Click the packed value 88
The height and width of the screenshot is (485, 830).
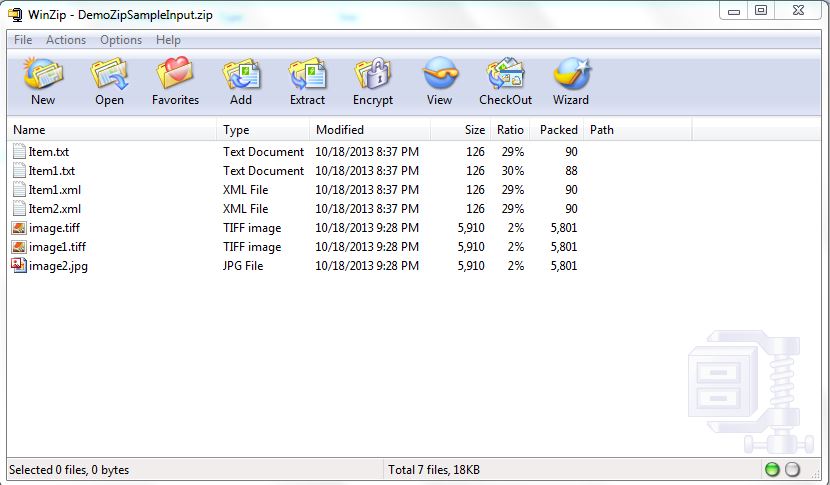(571, 170)
